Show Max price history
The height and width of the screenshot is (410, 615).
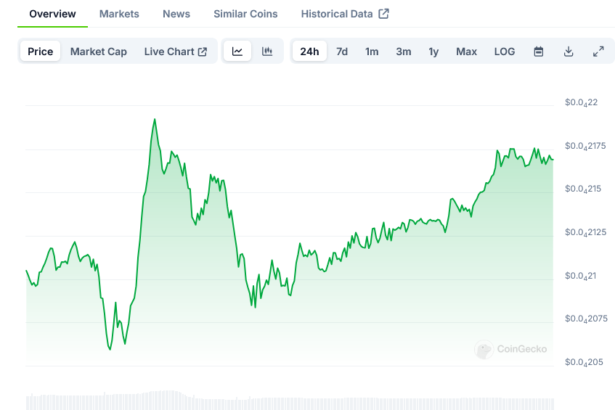[x=466, y=51]
